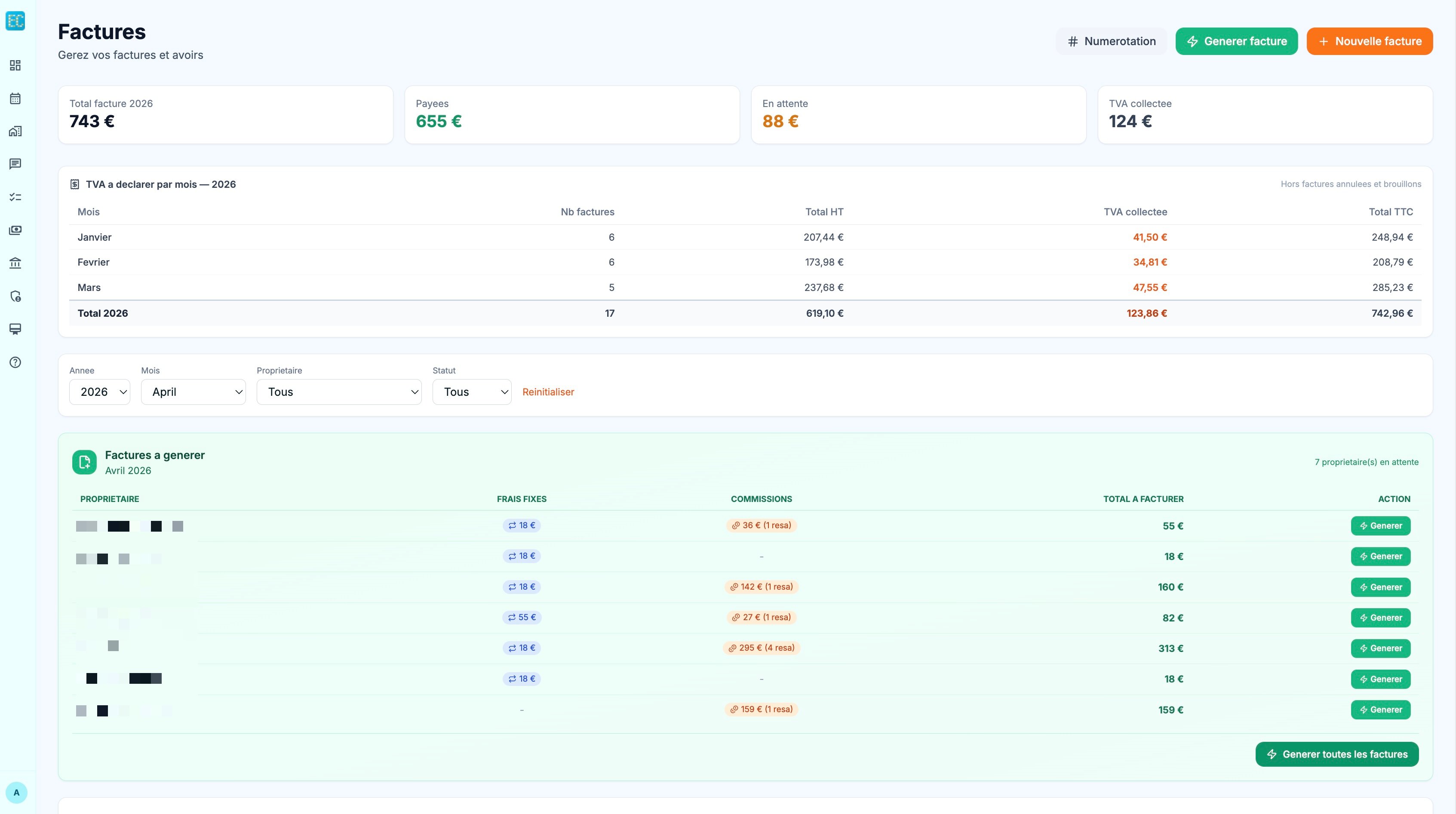Click the properties house icon in sidebar
This screenshot has height=814, width=1456.
tap(15, 131)
